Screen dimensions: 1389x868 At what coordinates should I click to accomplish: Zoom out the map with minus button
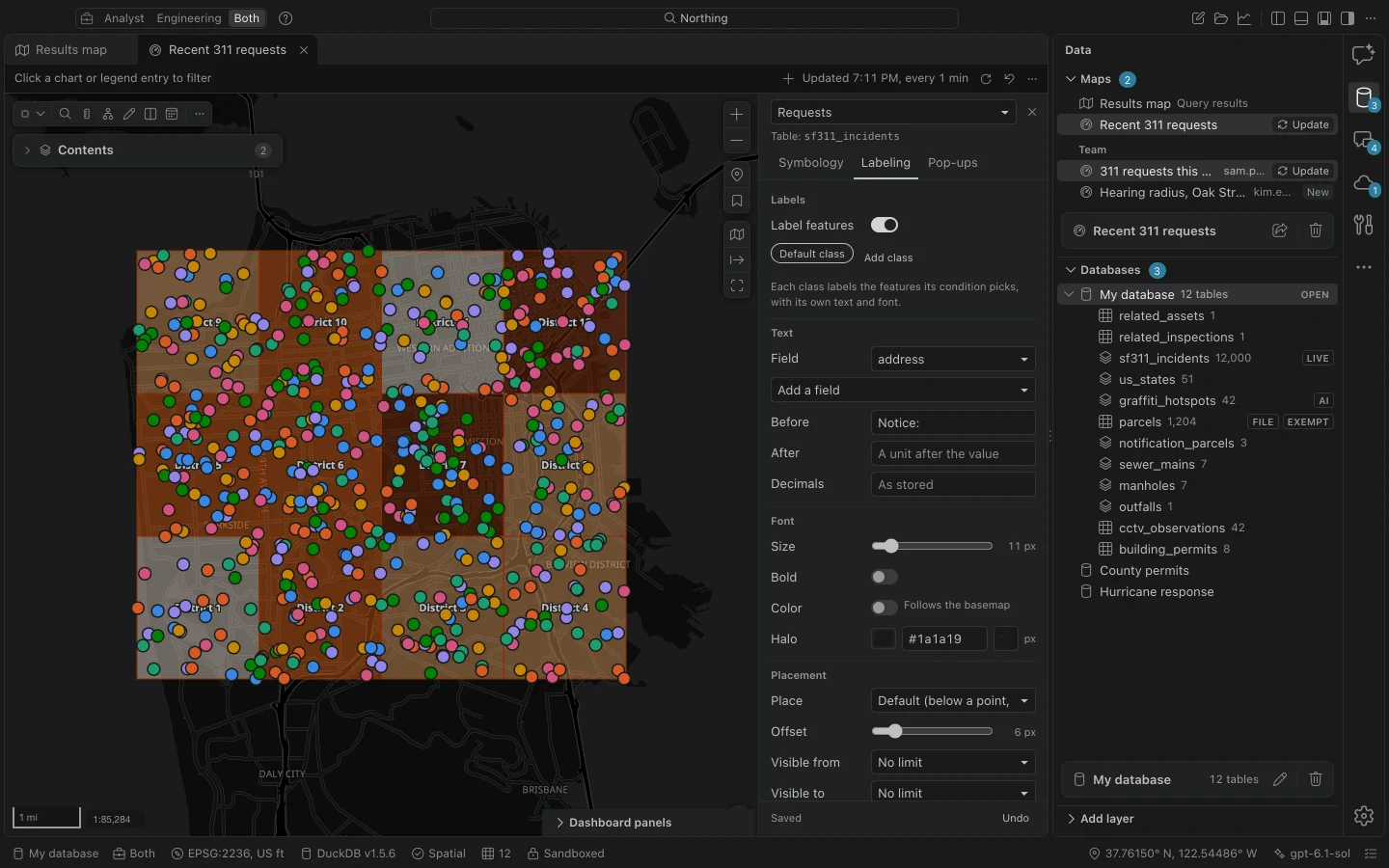click(x=737, y=141)
